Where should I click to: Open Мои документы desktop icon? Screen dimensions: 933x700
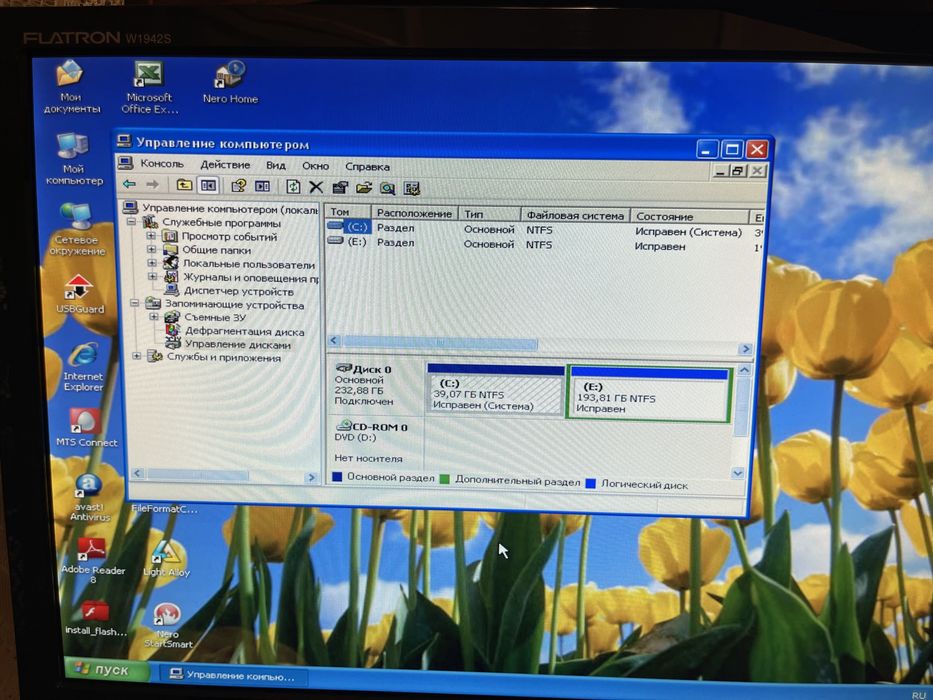pyautogui.click(x=70, y=87)
